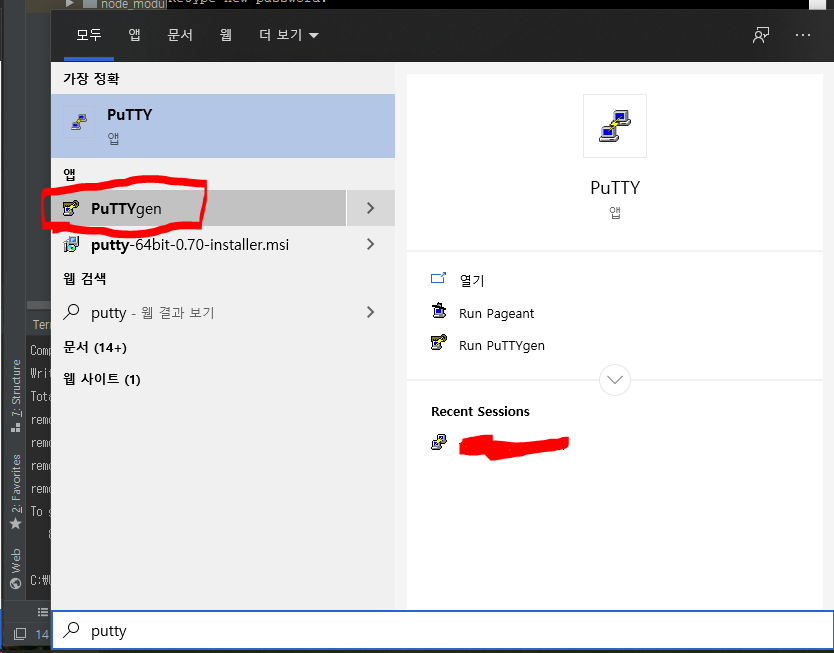
Task: Switch to the 문서 tab
Action: point(180,35)
